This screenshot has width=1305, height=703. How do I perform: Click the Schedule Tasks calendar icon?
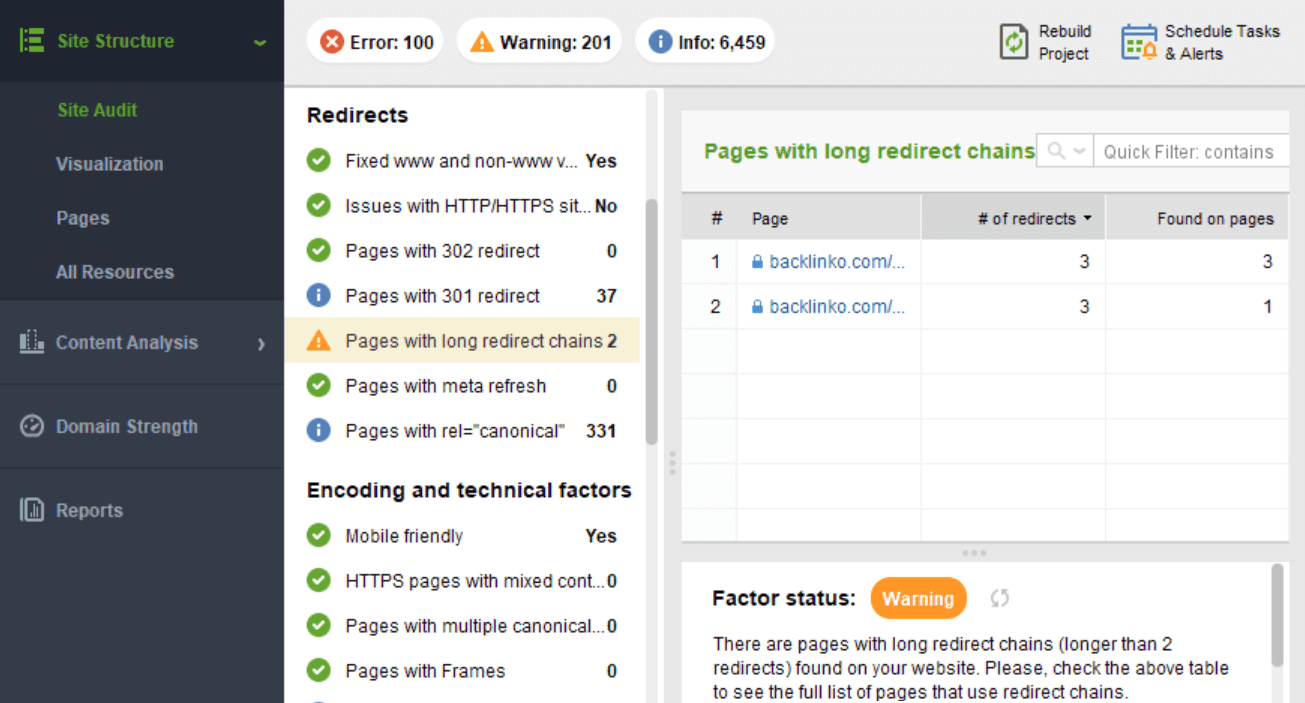pos(1138,42)
